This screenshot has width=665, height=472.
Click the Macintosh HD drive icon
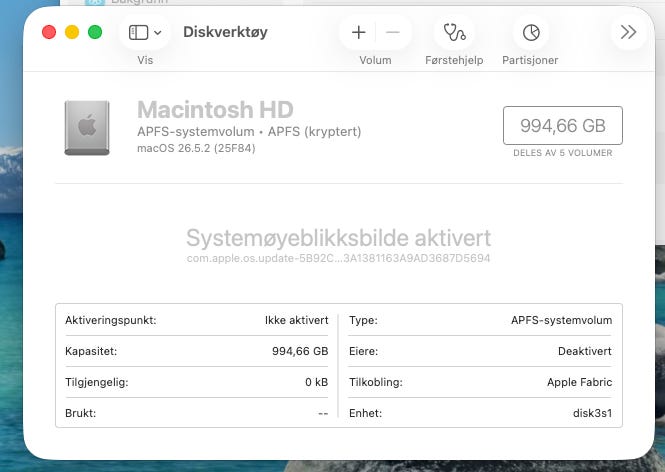87,128
